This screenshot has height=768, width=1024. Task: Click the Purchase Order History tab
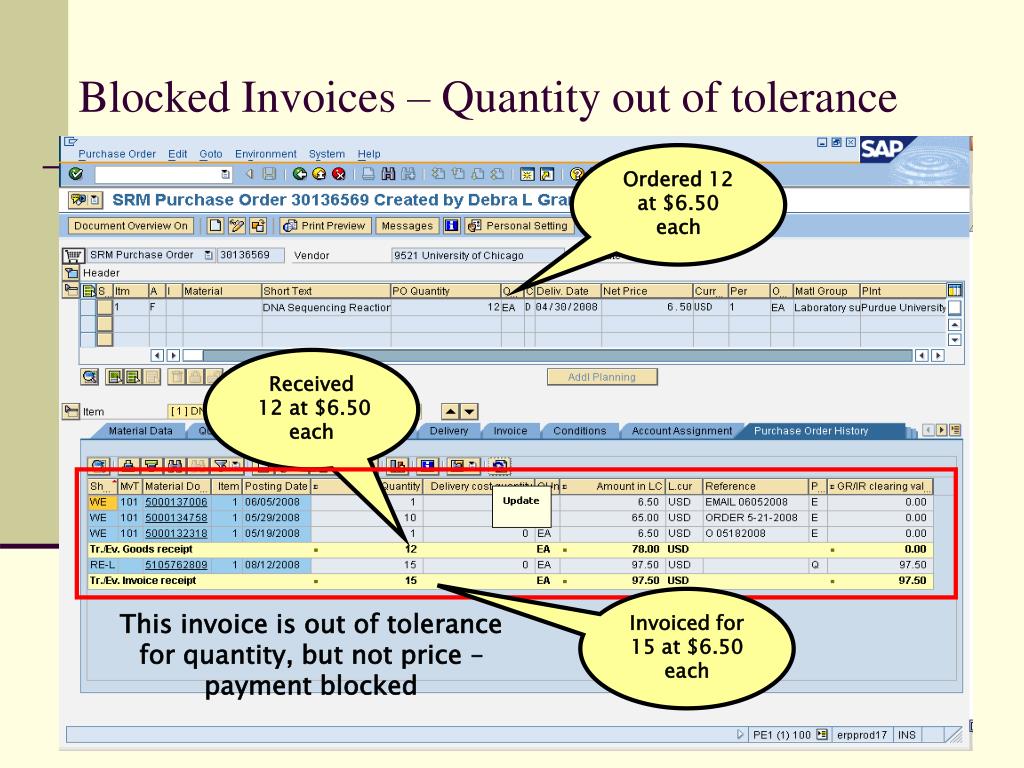(x=810, y=431)
